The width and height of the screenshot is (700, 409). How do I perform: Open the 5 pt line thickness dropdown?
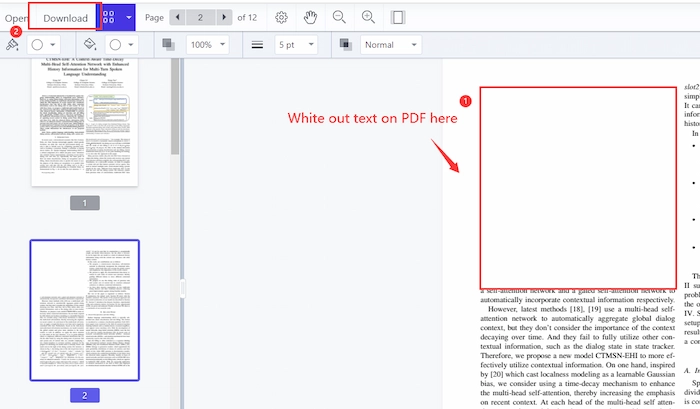point(295,45)
